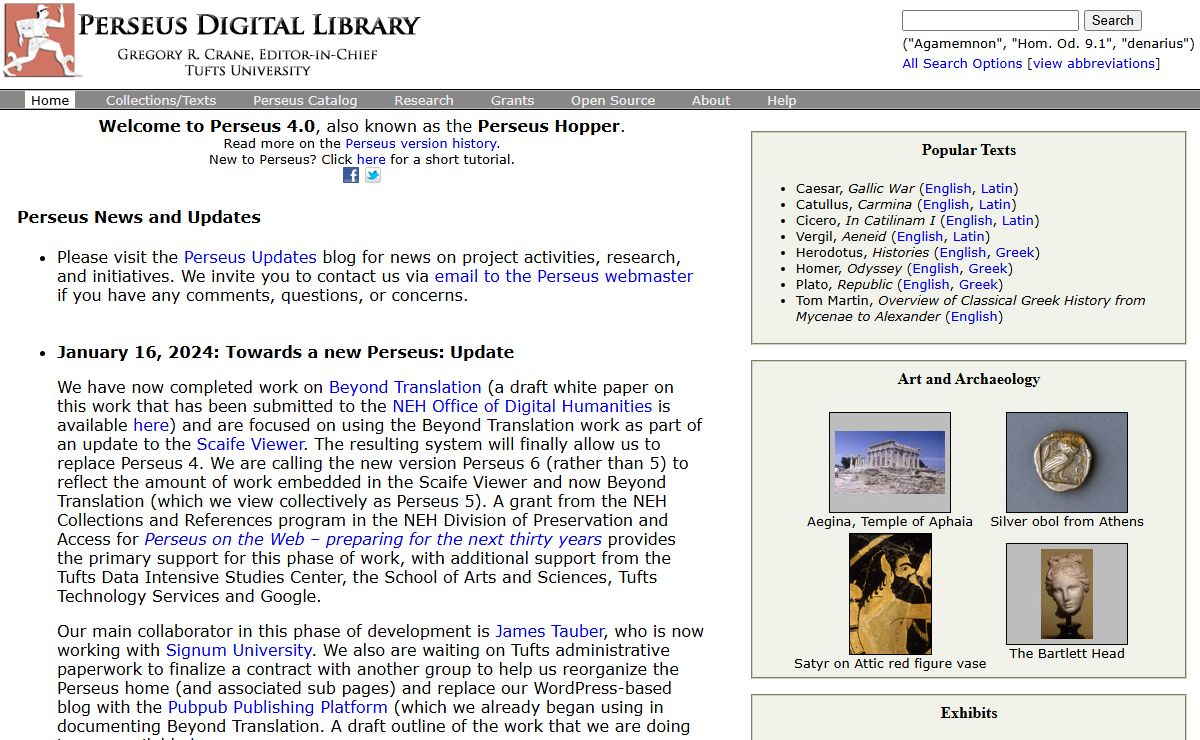This screenshot has width=1200, height=740.
Task: Open Herodotus Histories Greek link
Action: click(1015, 252)
